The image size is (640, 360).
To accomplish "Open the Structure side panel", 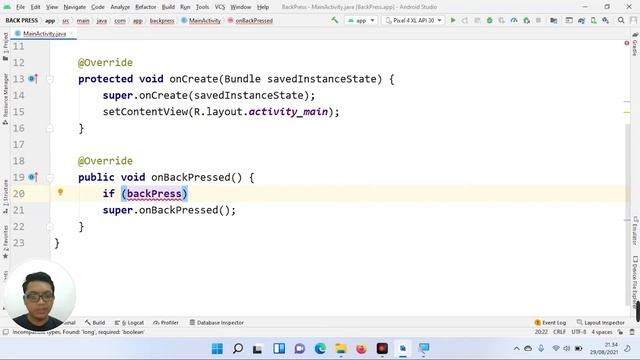I will click(x=5, y=196).
